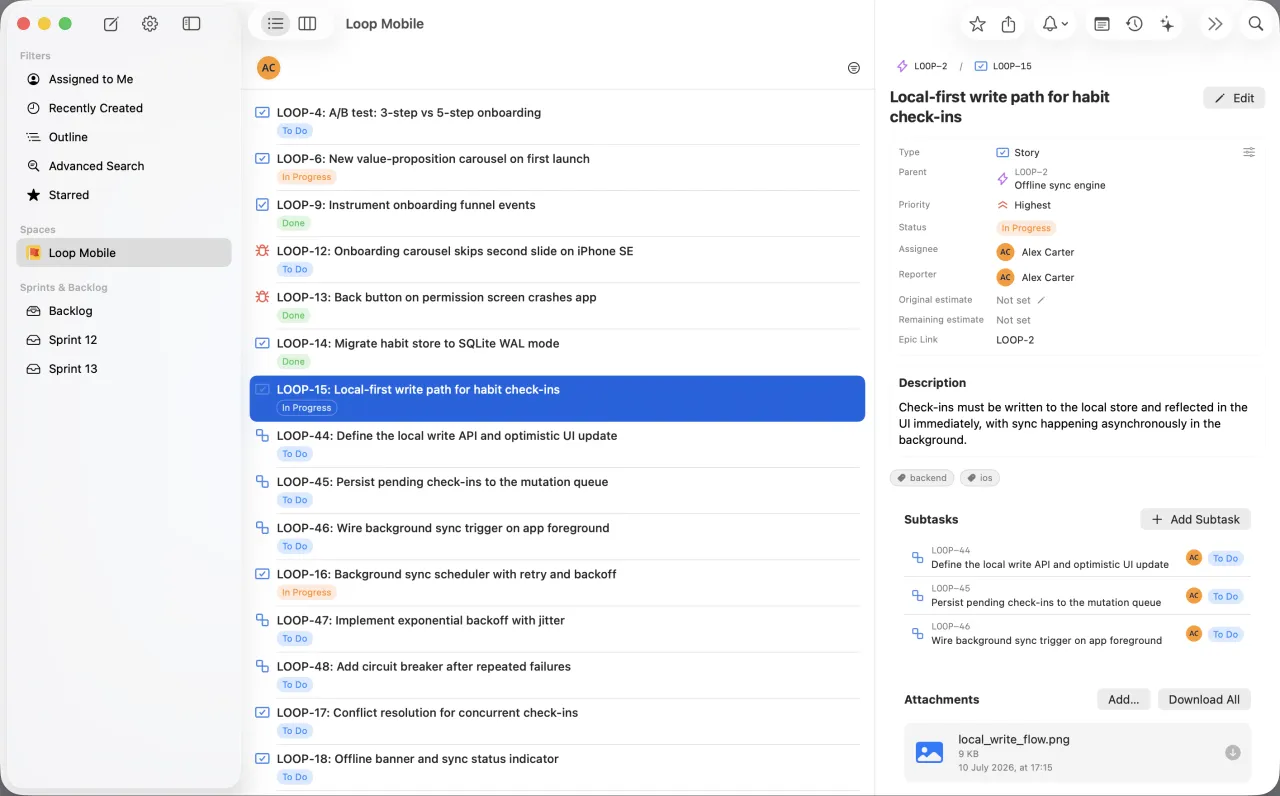Switch to list view layout
Screen dimensions: 1280x796
pyautogui.click(x=275, y=24)
